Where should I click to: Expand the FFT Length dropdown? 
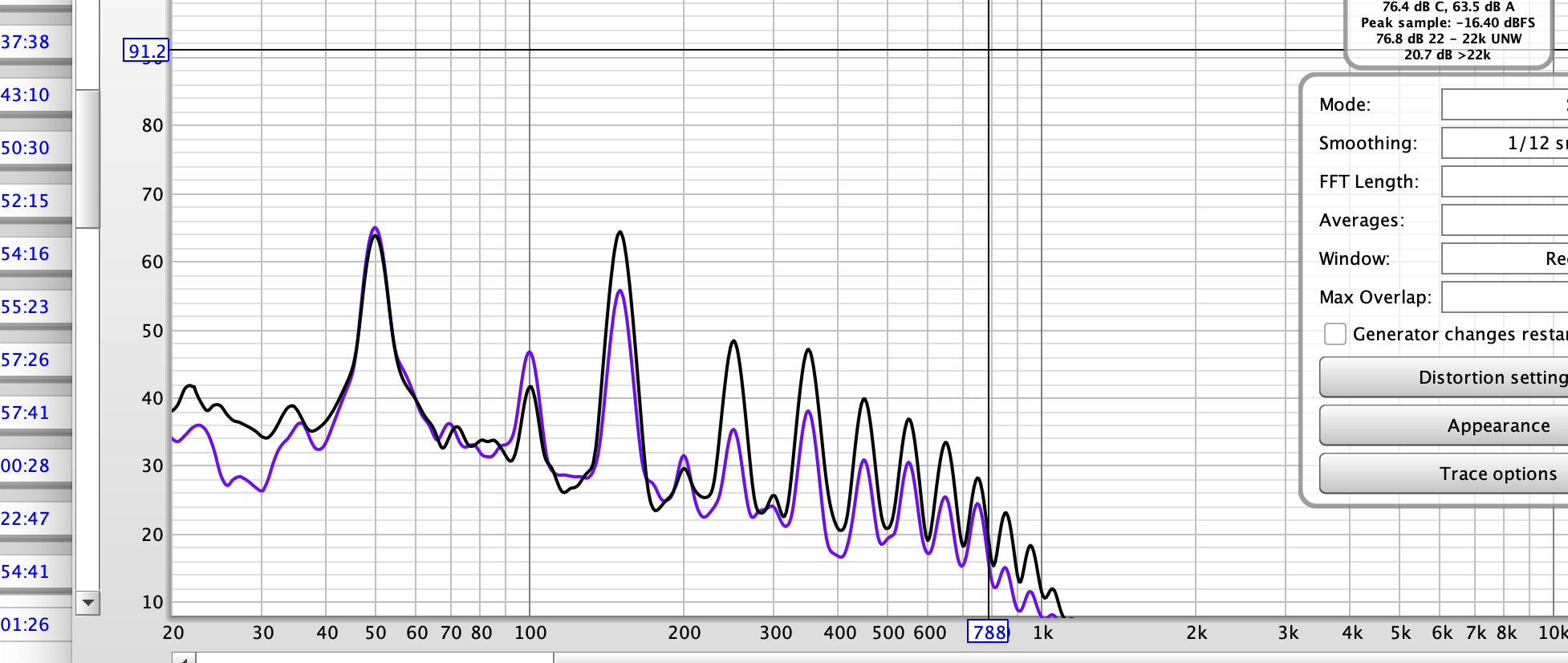click(1504, 181)
